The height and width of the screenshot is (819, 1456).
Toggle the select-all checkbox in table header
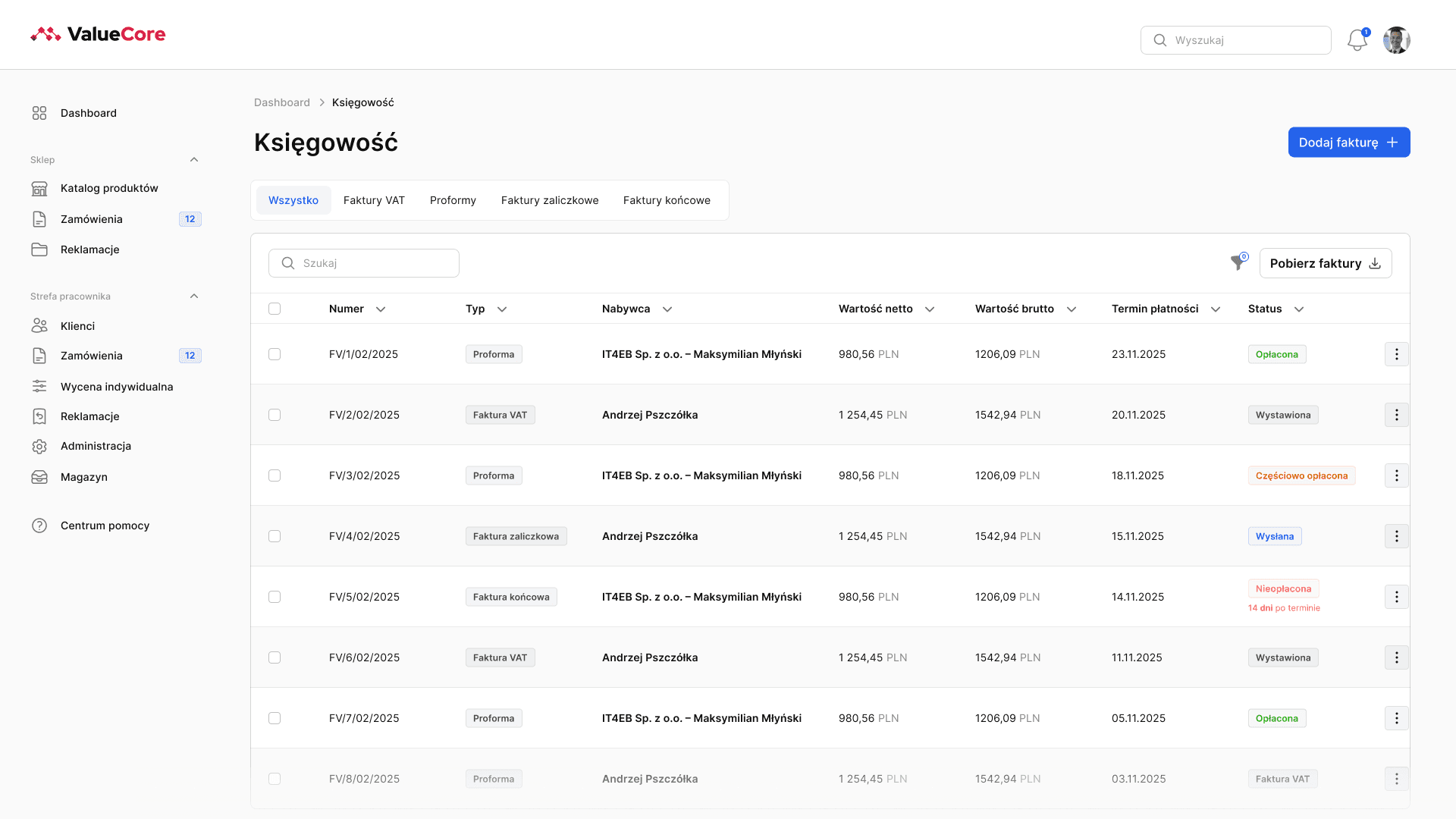coord(275,309)
